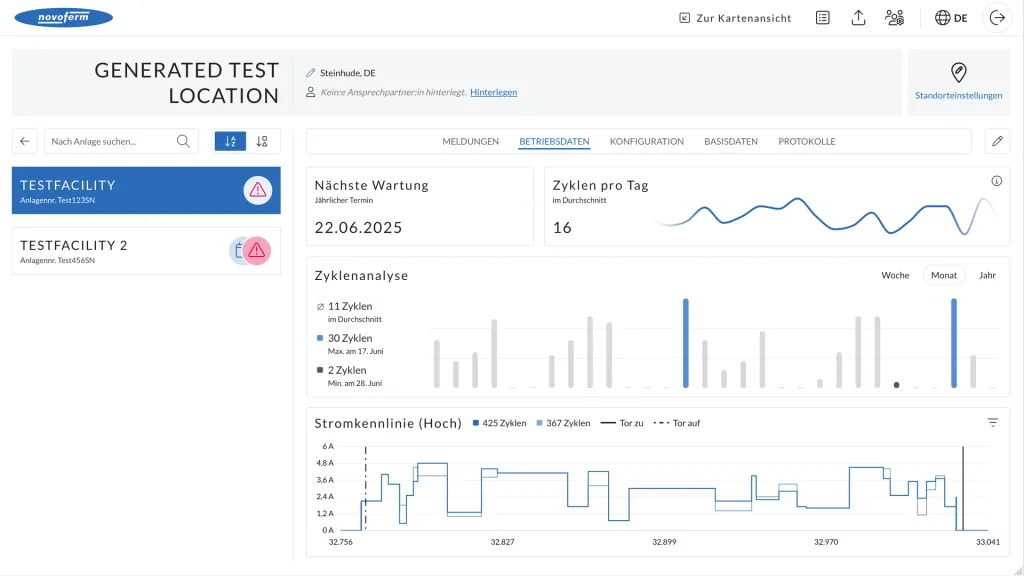The height and width of the screenshot is (576, 1024).
Task: Open the list view icon in header
Action: click(x=823, y=18)
